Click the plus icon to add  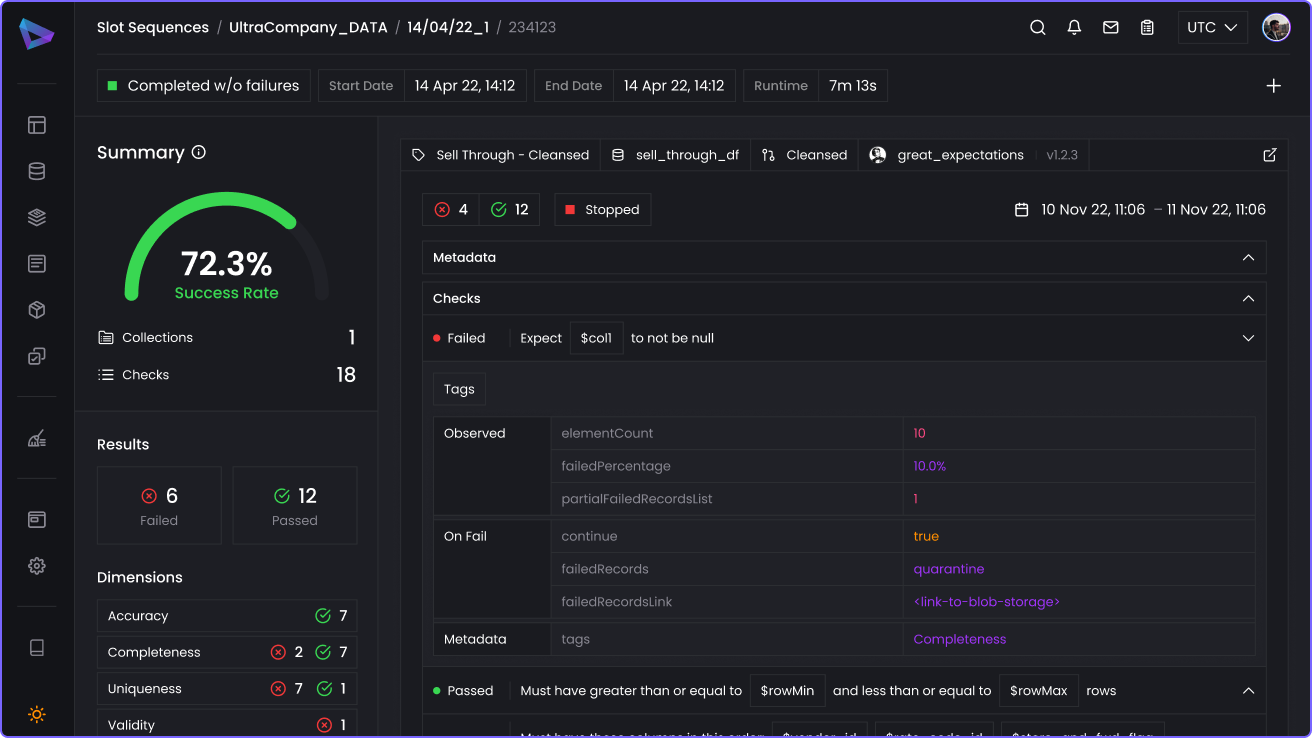[x=1273, y=86]
